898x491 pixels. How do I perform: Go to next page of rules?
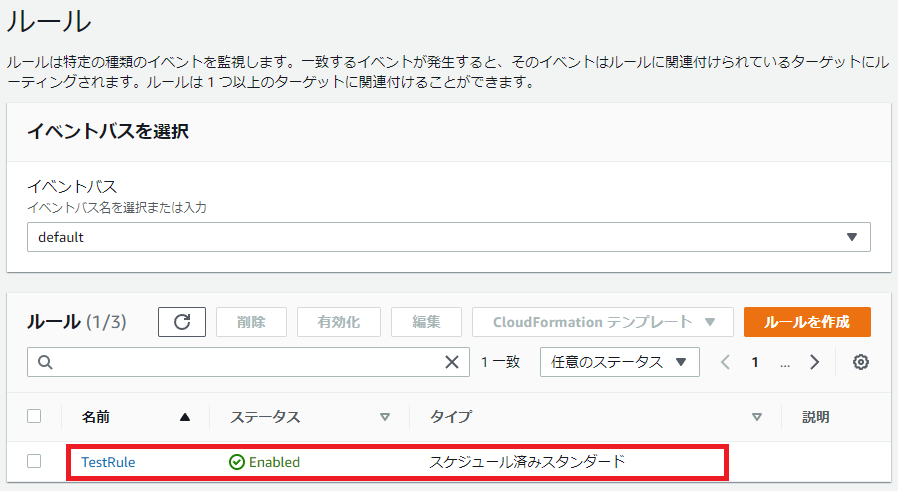click(x=815, y=362)
